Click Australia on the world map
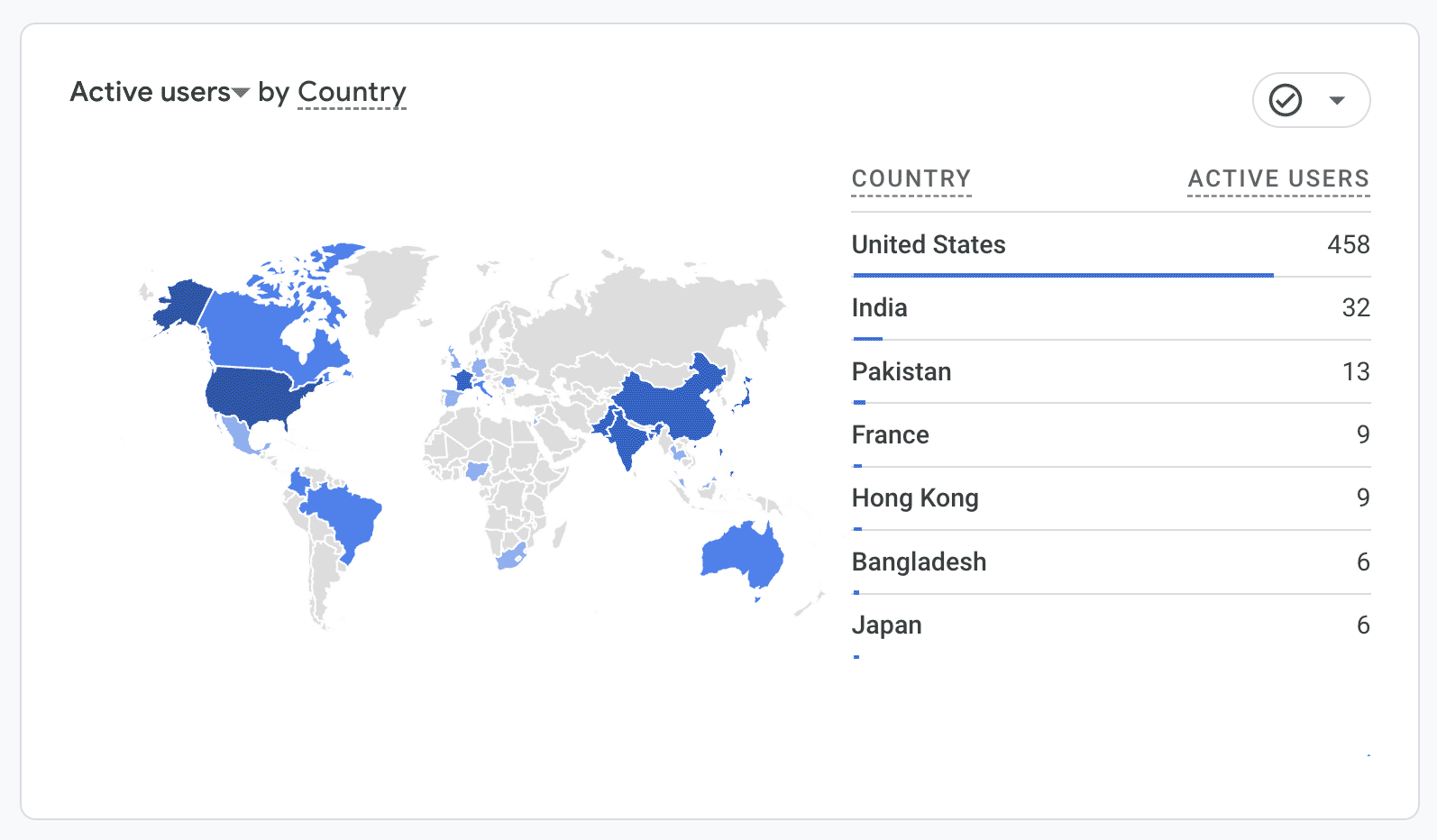 click(x=743, y=554)
